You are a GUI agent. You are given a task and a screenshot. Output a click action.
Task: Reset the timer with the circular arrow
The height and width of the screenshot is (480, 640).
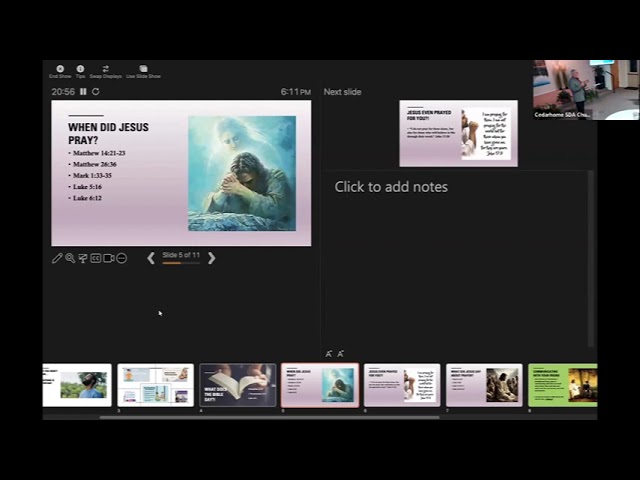point(96,91)
